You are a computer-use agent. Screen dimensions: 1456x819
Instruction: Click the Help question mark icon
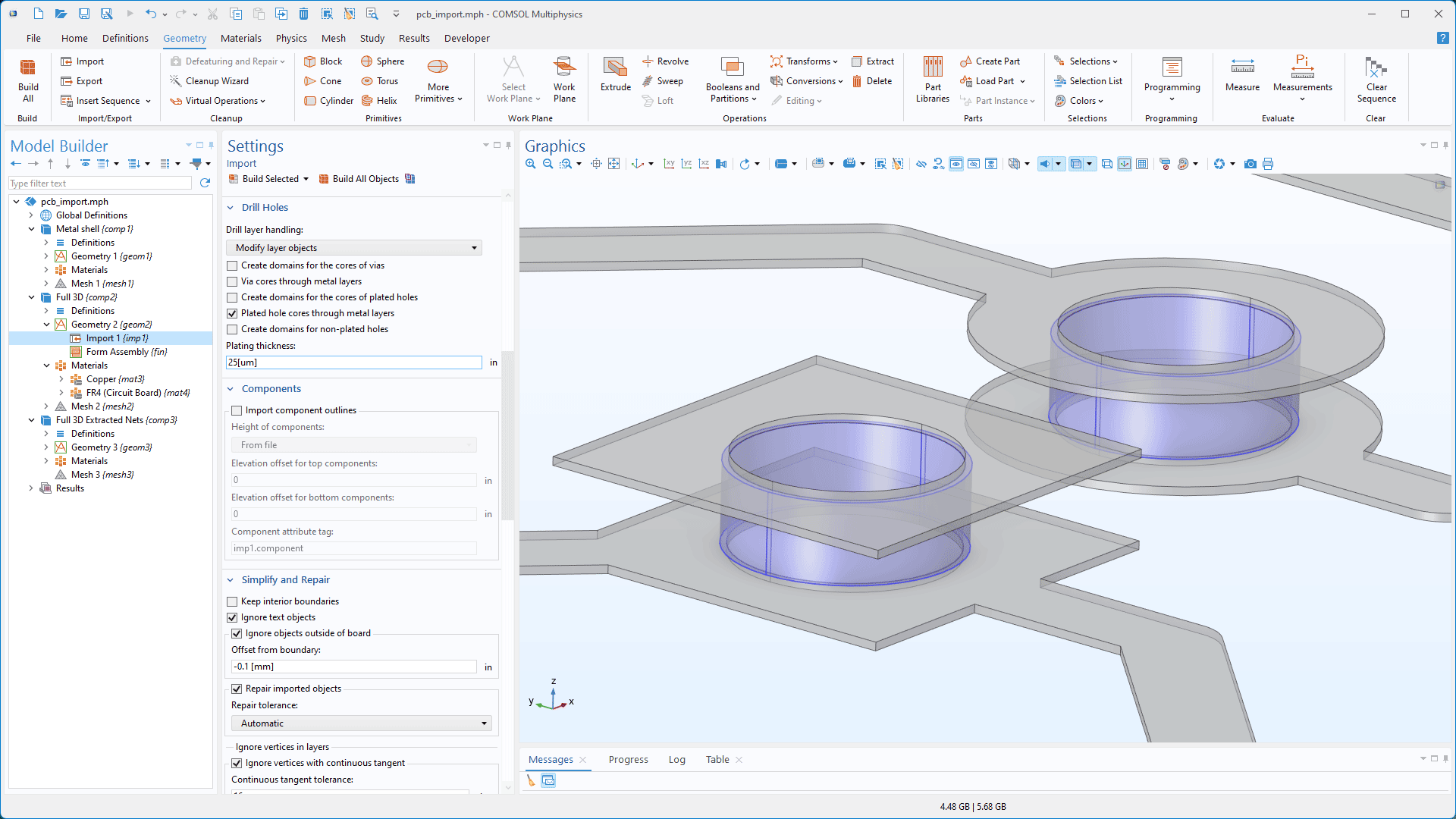click(1442, 38)
